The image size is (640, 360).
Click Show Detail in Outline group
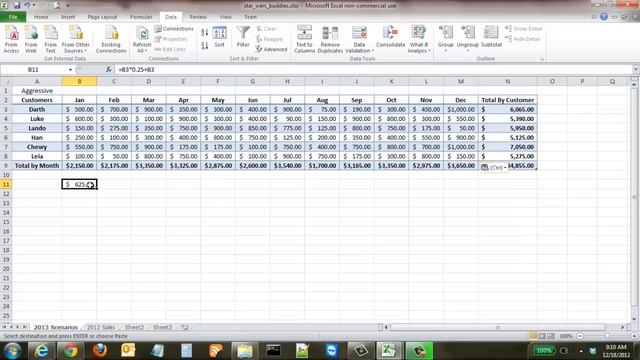point(524,29)
